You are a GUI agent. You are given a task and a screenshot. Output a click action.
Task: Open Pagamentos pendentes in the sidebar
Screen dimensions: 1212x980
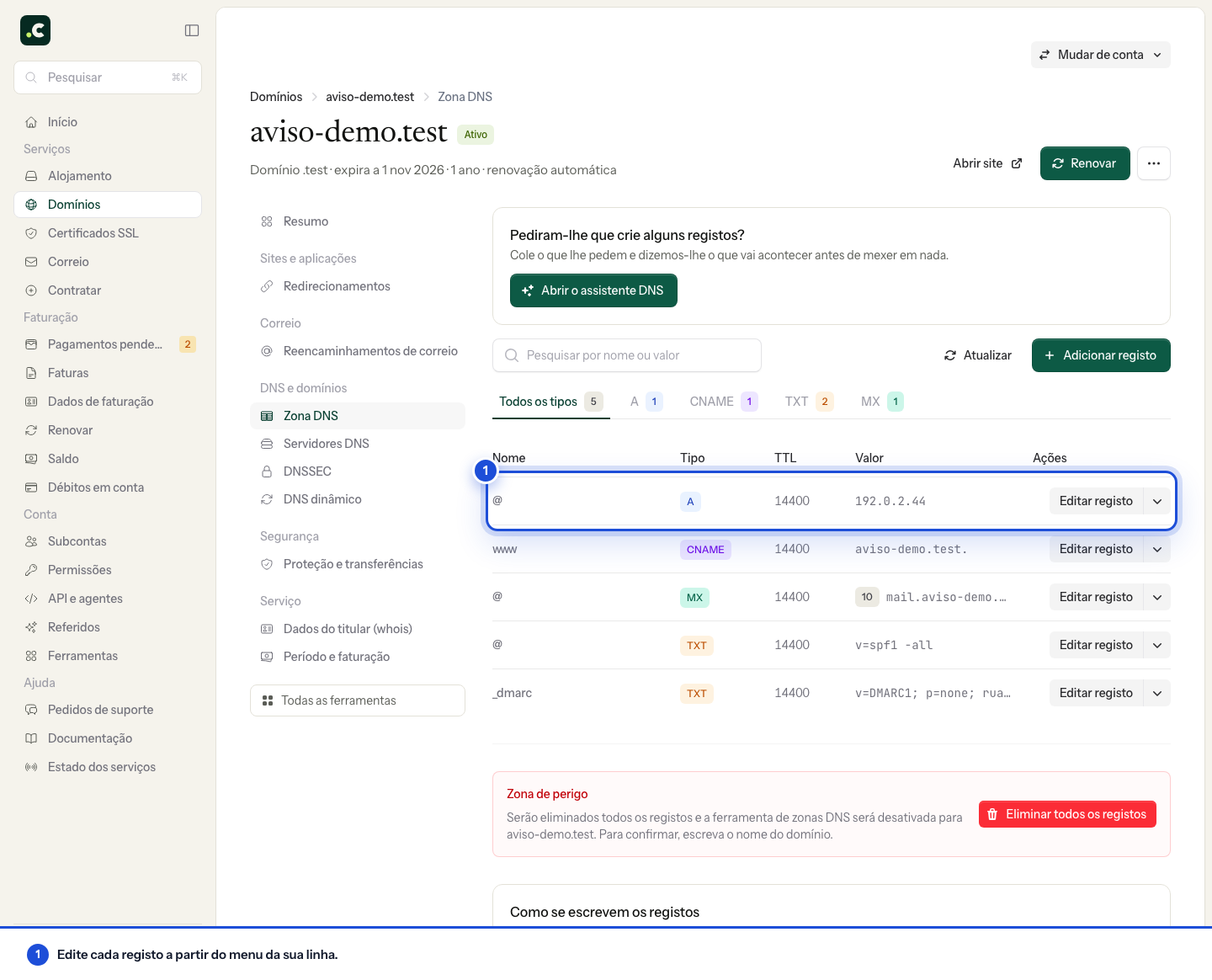point(108,344)
